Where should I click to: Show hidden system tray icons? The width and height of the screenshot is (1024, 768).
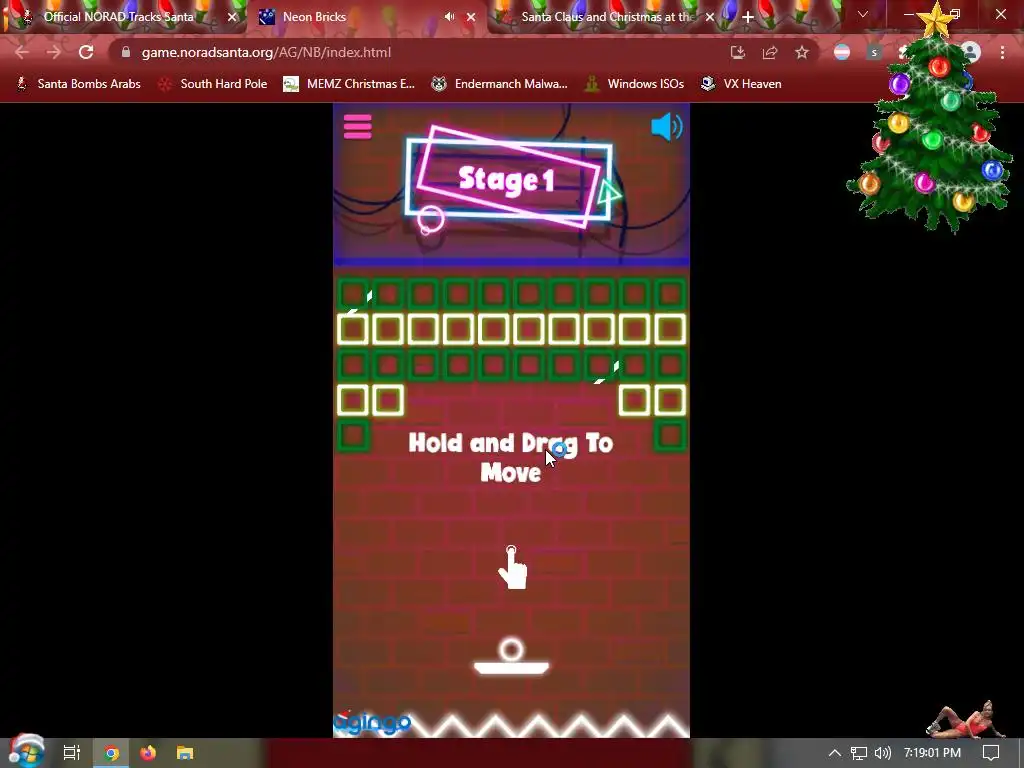(x=835, y=753)
